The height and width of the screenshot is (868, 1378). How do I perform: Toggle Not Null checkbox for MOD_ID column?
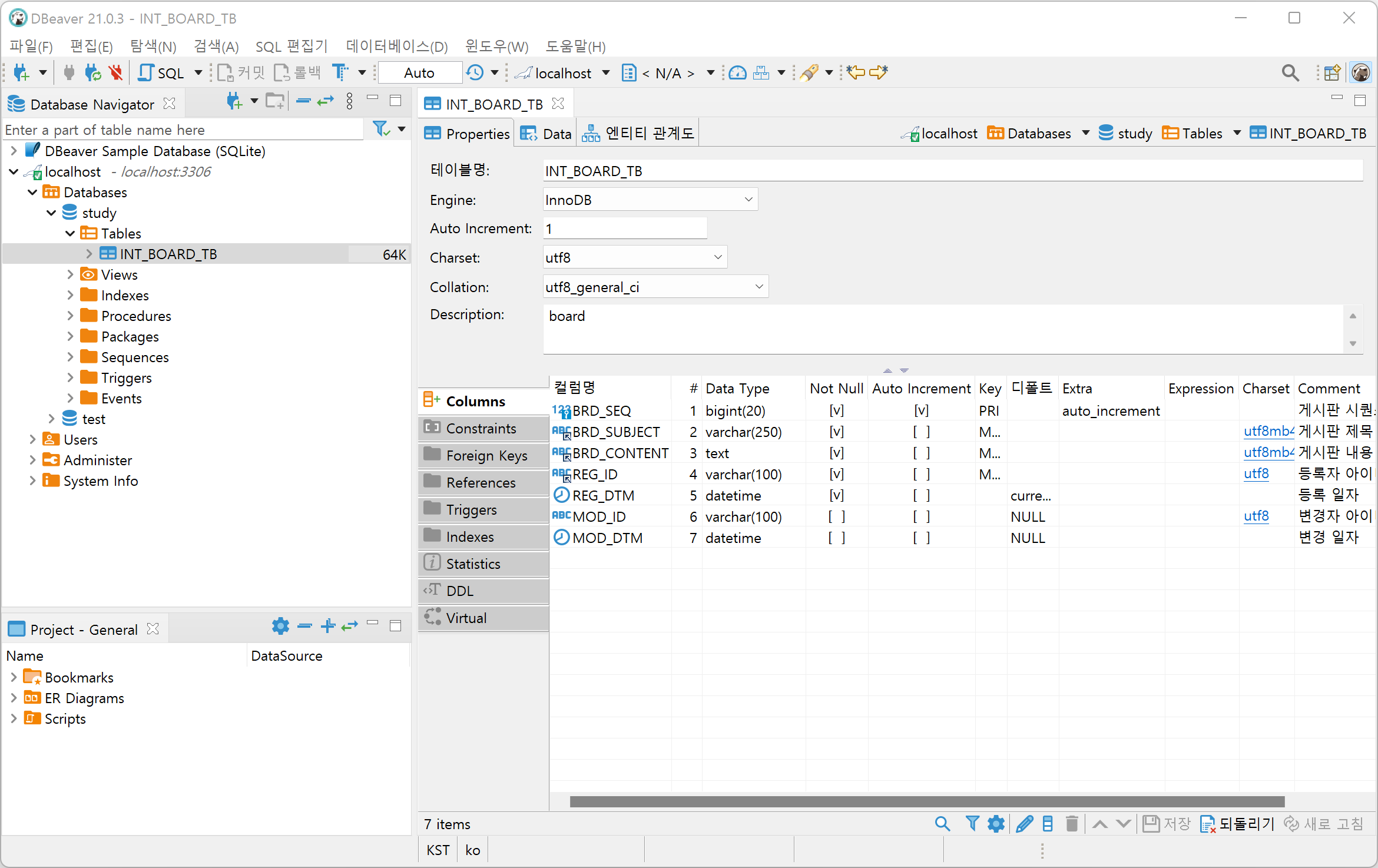click(x=836, y=516)
